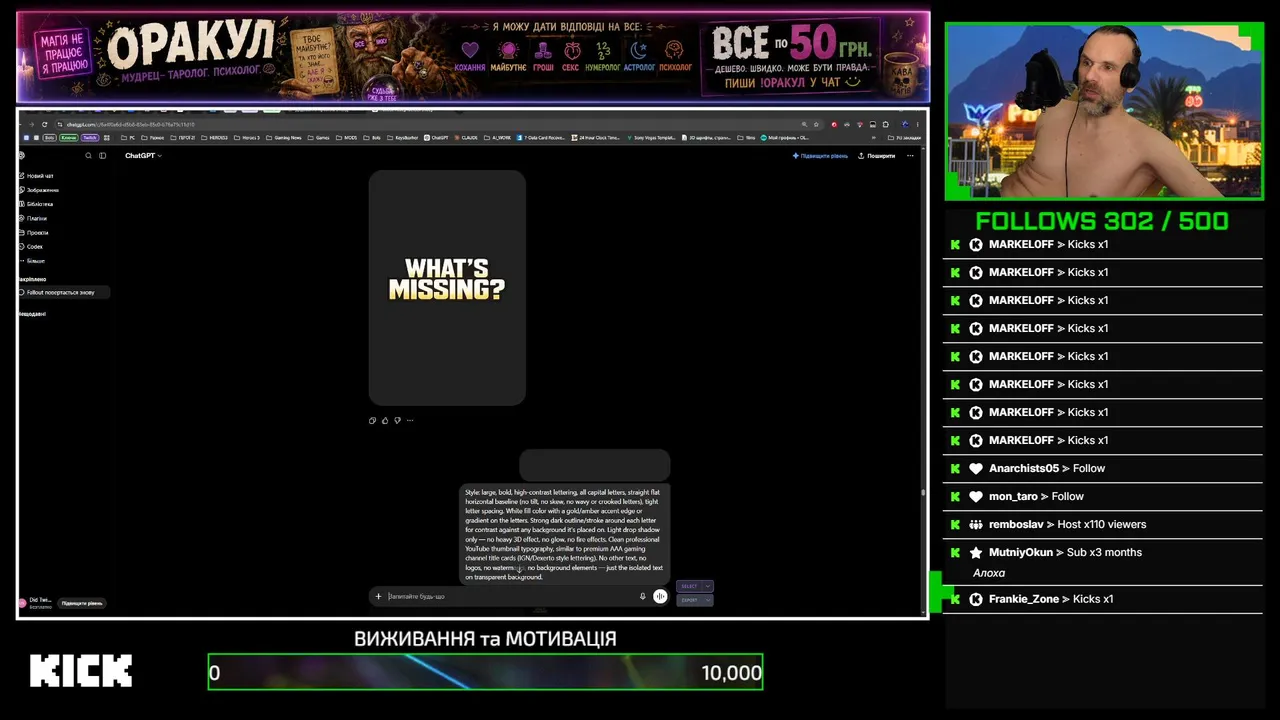Open the AI_WORK bookmarks folder
The width and height of the screenshot is (1280, 720).
tap(498, 137)
